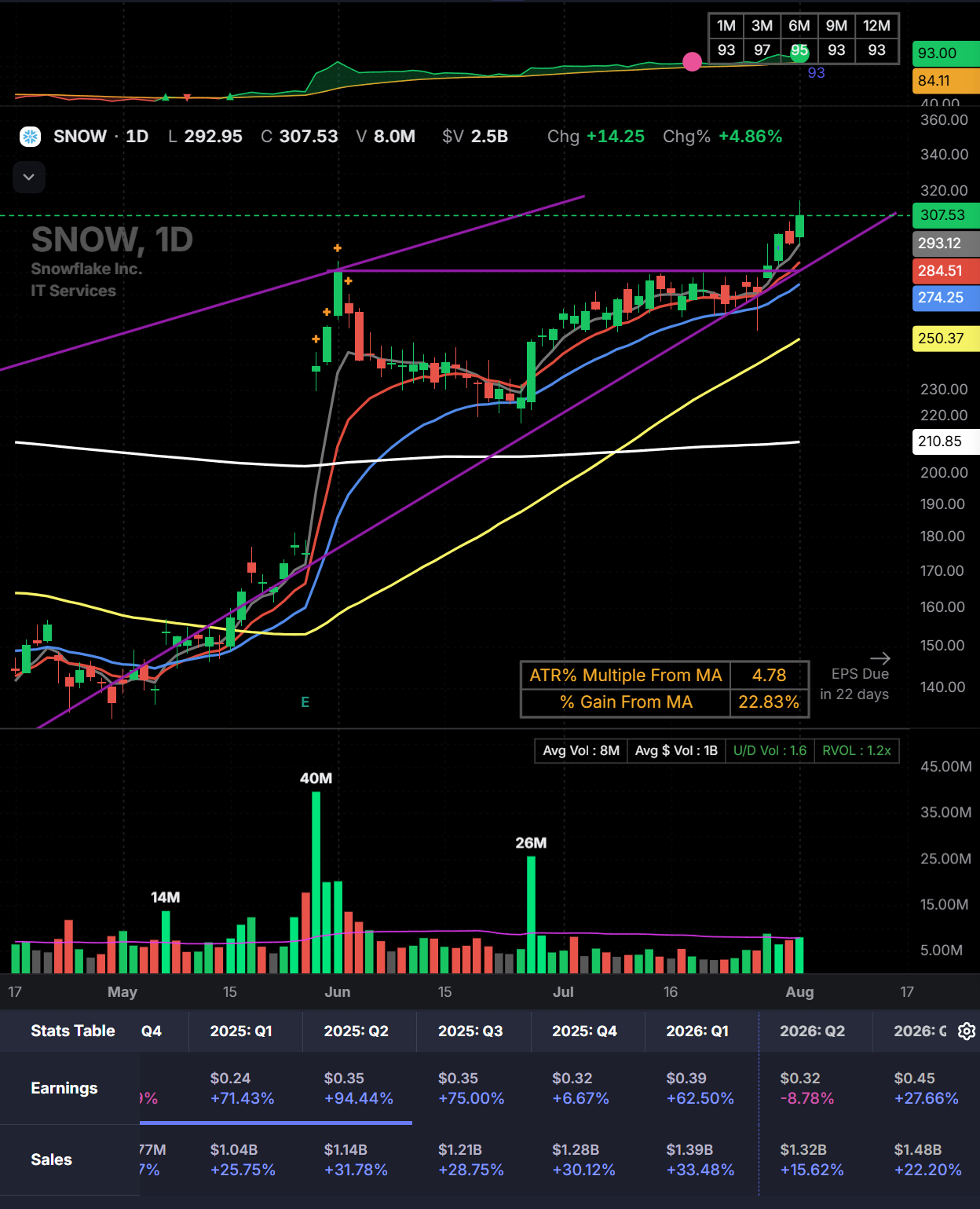Screen dimensions: 980x1209
Task: Click the blue 274.25 moving average label
Action: coord(945,298)
